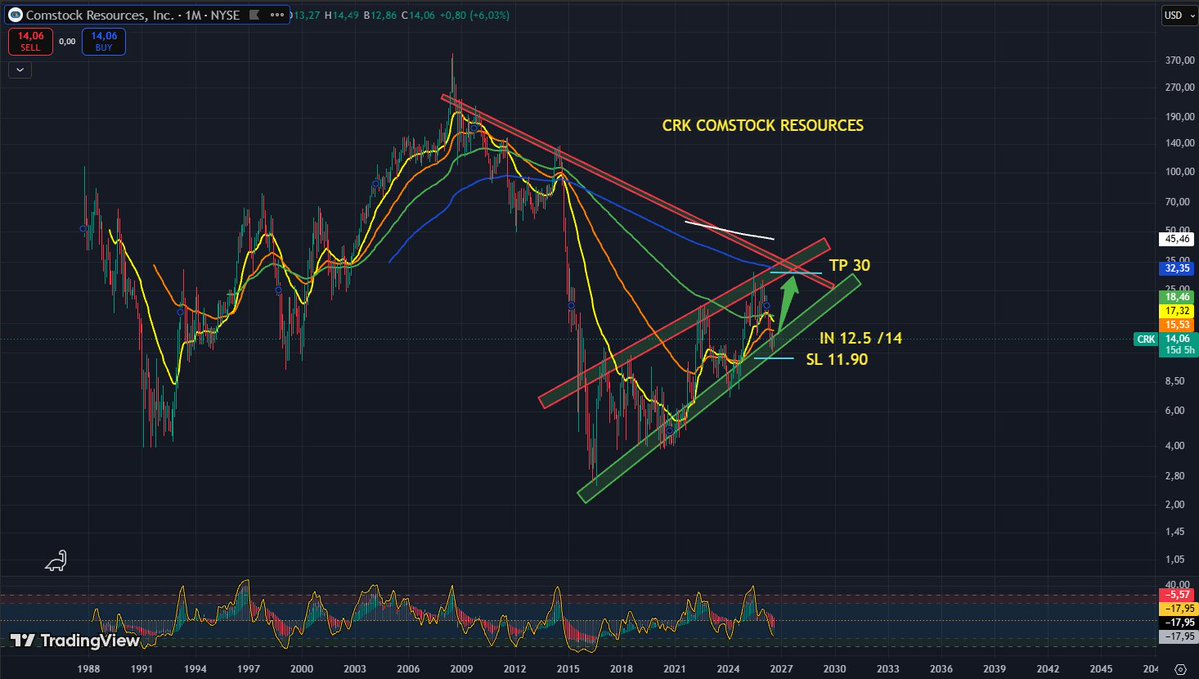
Task: Select the CRK COMSTOCK RESOURCES text annotation
Action: pyautogui.click(x=762, y=125)
